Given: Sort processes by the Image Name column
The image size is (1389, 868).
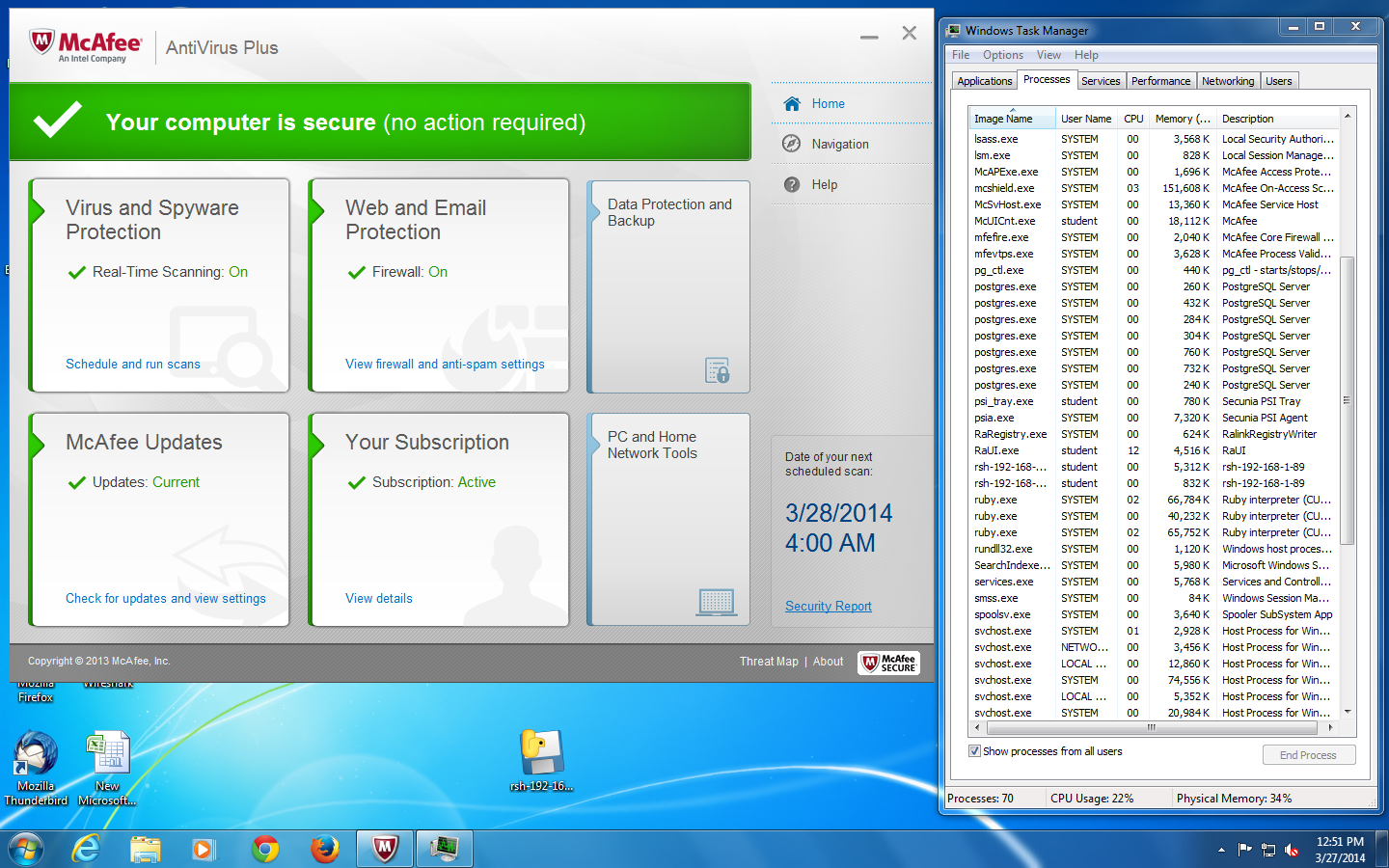Looking at the screenshot, I should 1012,119.
